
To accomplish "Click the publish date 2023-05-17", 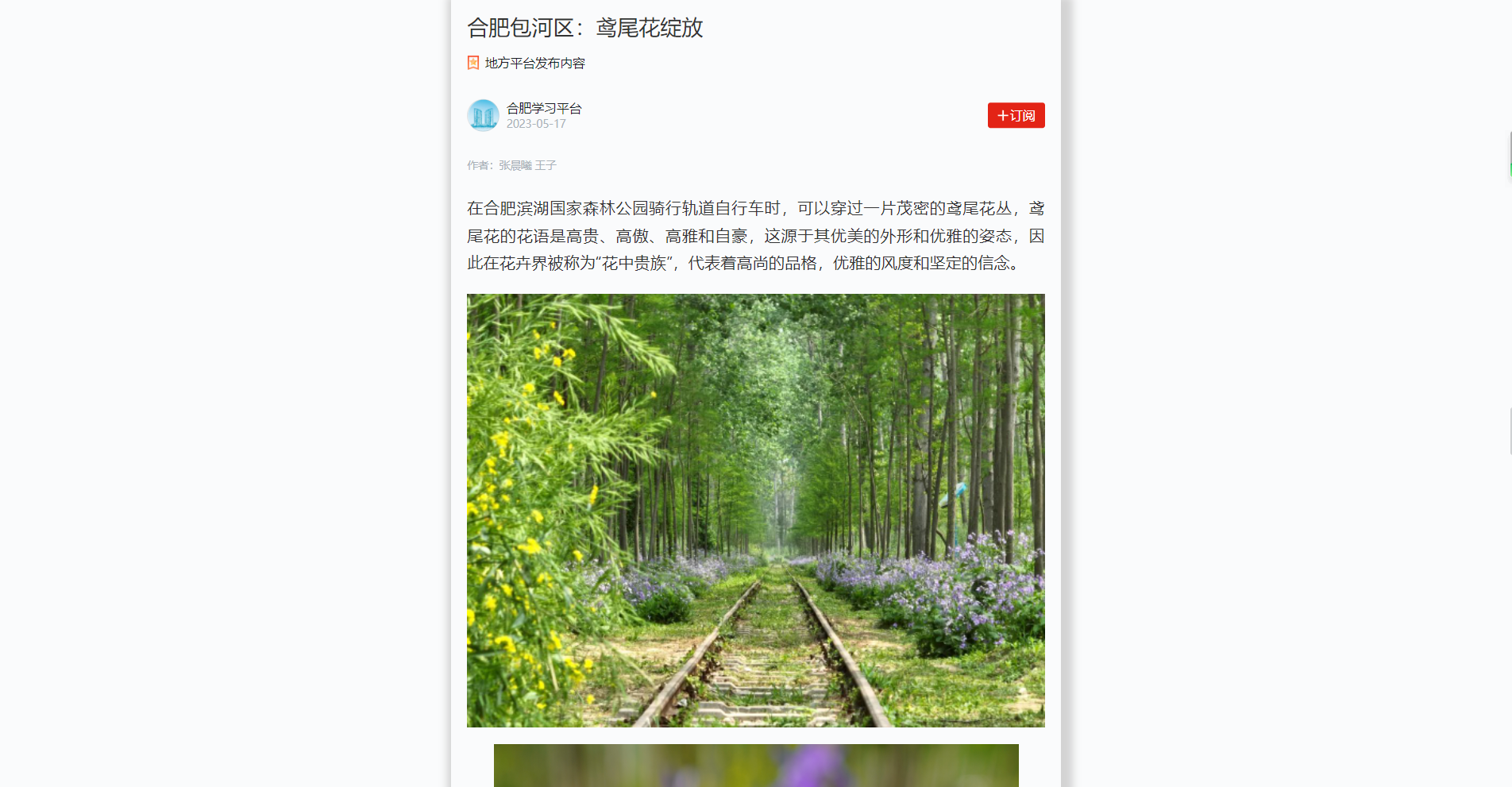I will click(536, 124).
